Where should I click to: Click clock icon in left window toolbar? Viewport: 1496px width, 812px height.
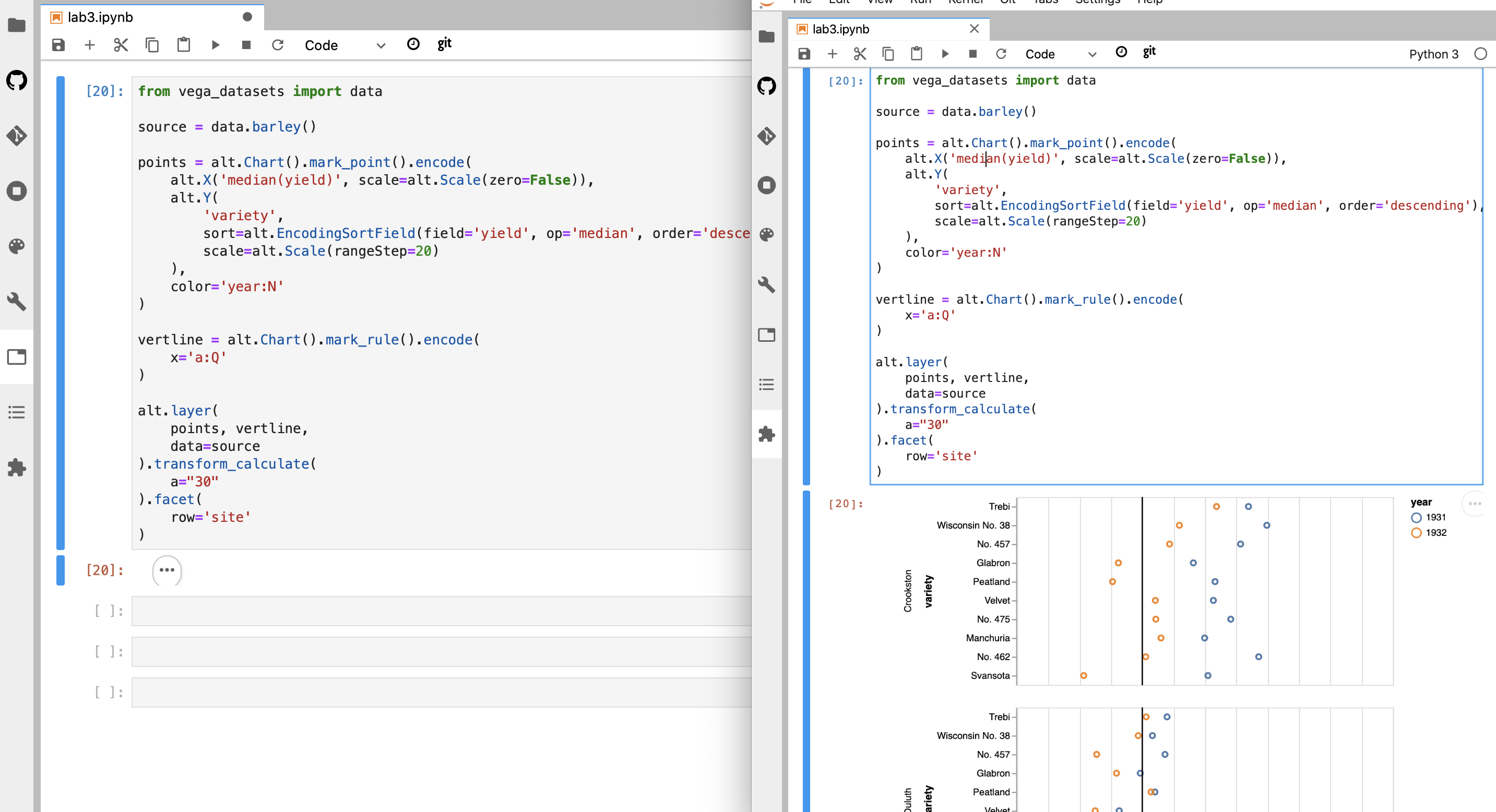[x=413, y=44]
